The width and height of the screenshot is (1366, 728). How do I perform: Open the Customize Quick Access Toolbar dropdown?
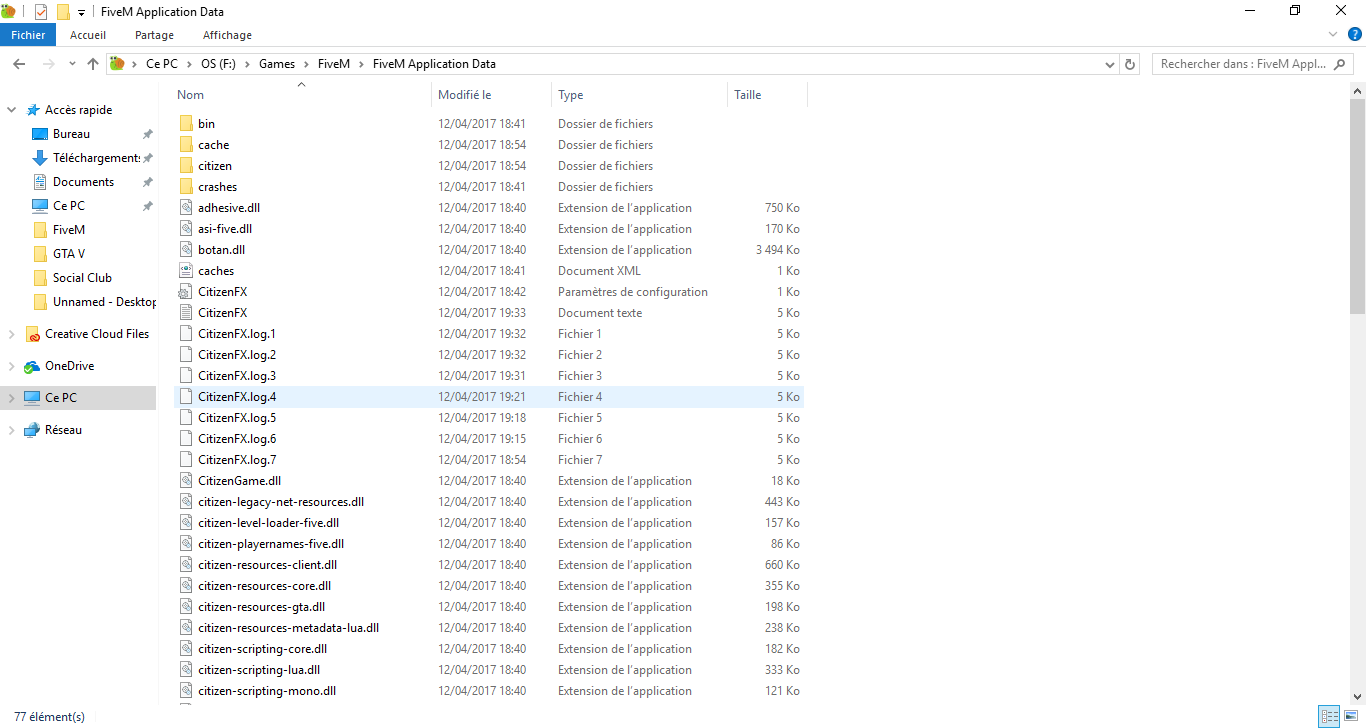pyautogui.click(x=81, y=12)
